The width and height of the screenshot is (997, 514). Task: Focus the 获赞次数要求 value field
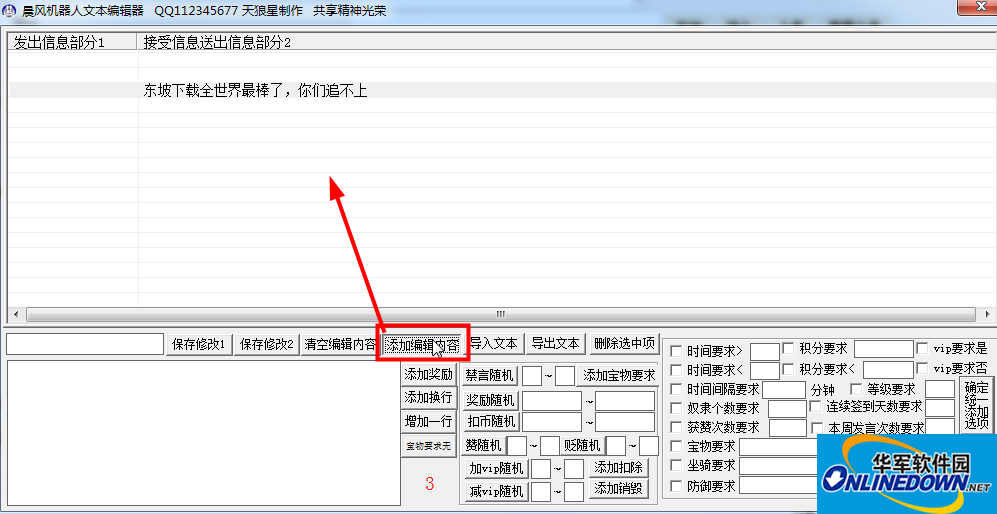[x=787, y=427]
